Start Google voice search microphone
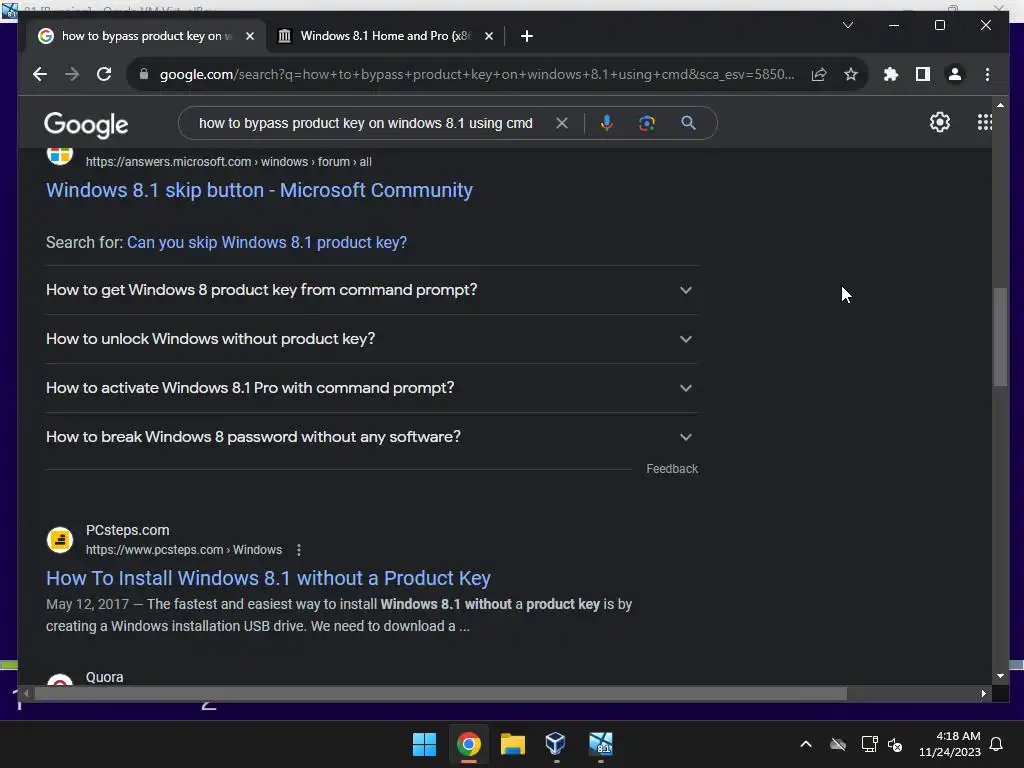The height and width of the screenshot is (768, 1024). [x=607, y=123]
